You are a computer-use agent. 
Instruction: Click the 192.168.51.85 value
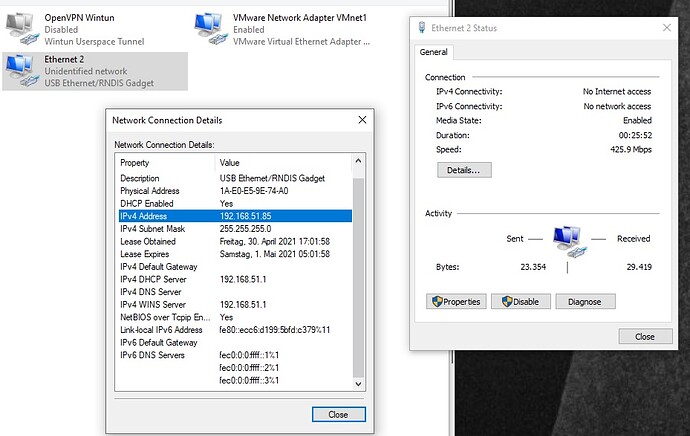coord(246,216)
